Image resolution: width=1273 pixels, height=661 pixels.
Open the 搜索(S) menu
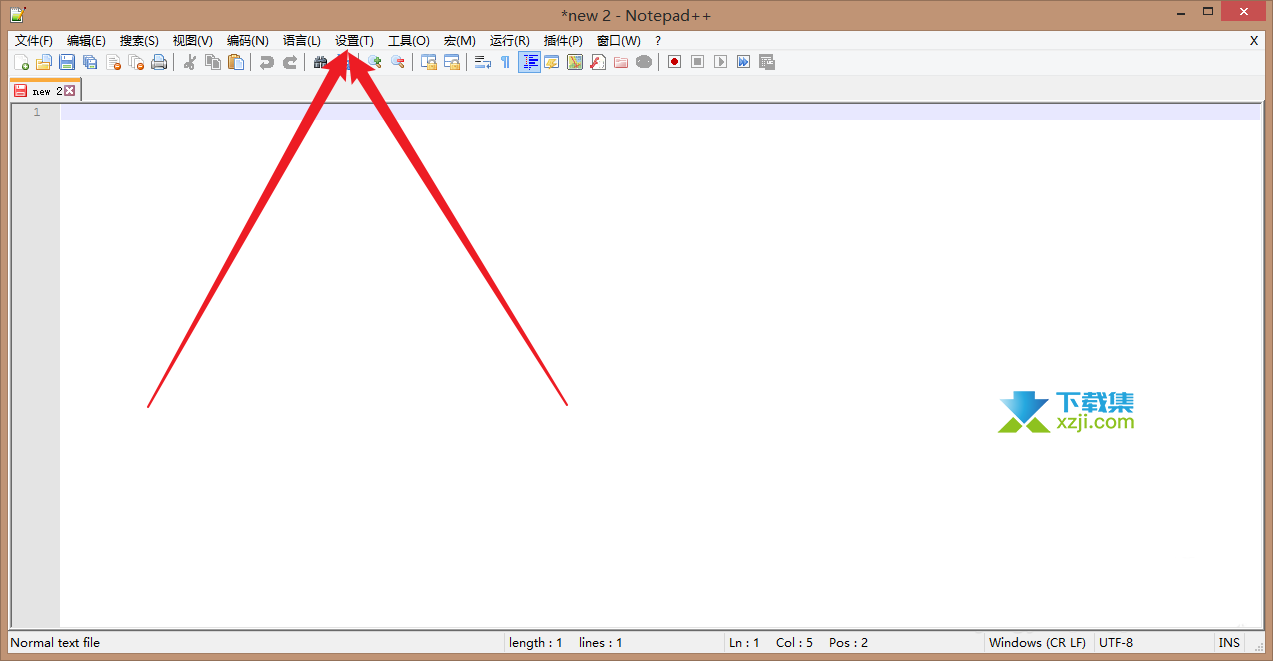[139, 41]
